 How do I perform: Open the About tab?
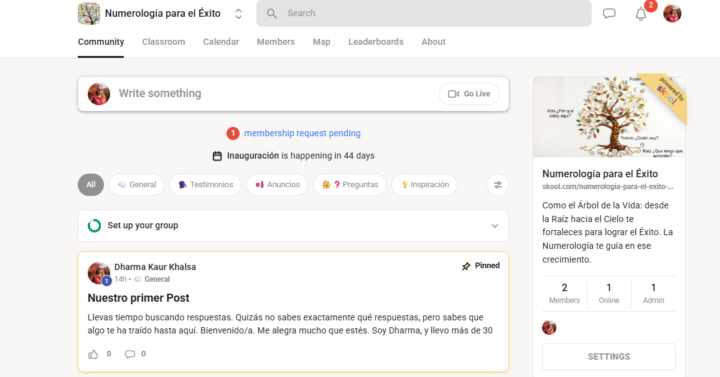(433, 42)
